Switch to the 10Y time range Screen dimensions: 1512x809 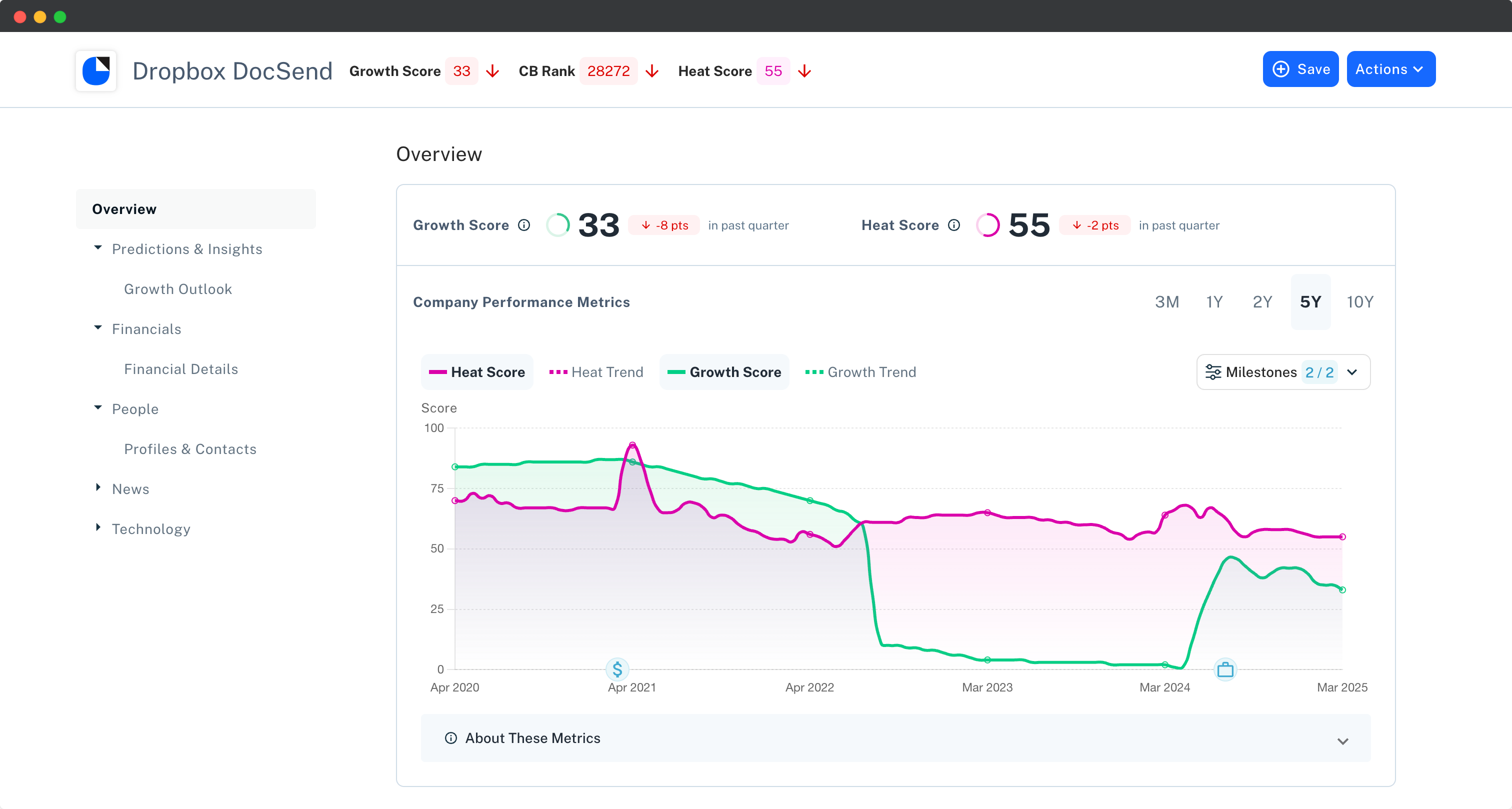coord(1360,302)
